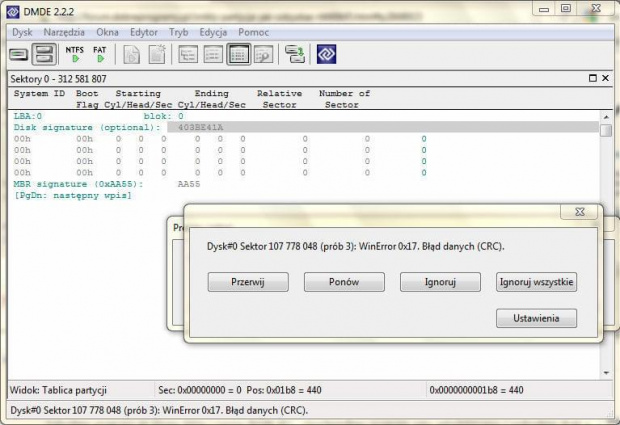Open the Dysk menu
620x425 pixels.
point(22,32)
